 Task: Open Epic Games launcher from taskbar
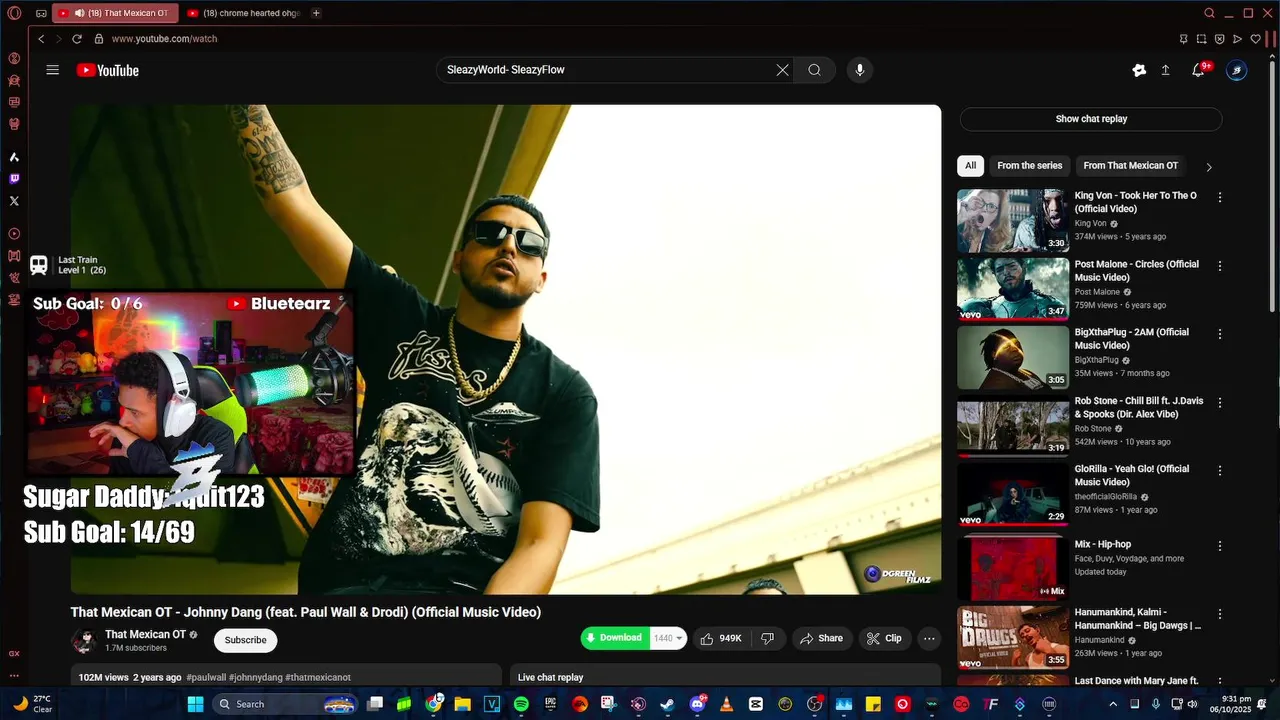pos(550,704)
